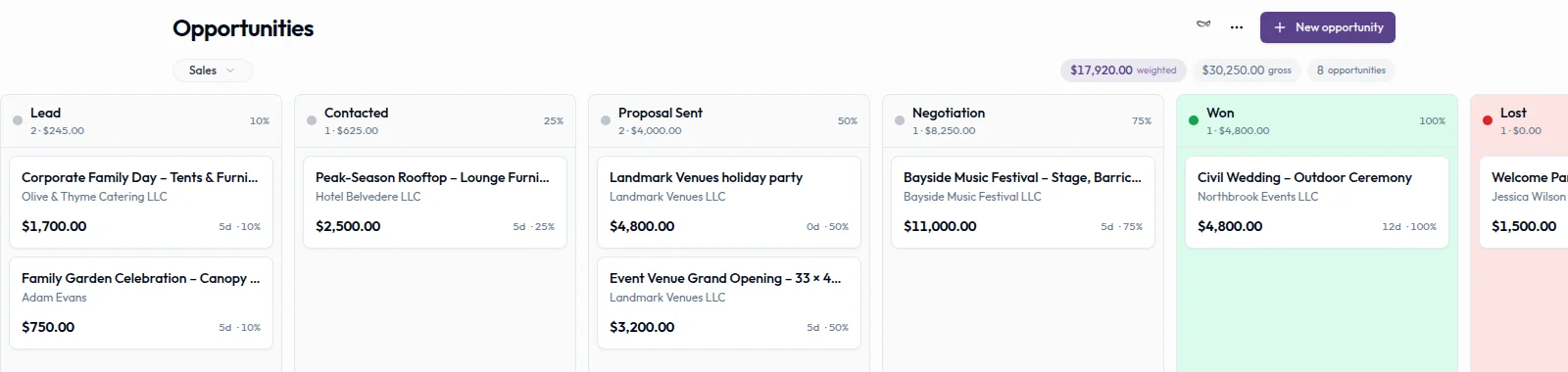This screenshot has width=1568, height=372.
Task: Click the red status dot on Lost column
Action: [1488, 120]
